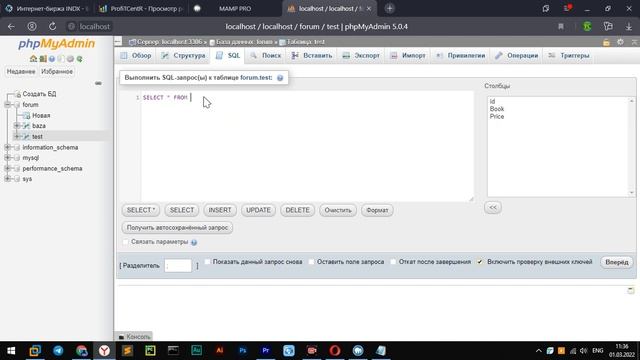The height and width of the screenshot is (360, 640).
Task: Go back with the browser back arrow
Action: 11,27
